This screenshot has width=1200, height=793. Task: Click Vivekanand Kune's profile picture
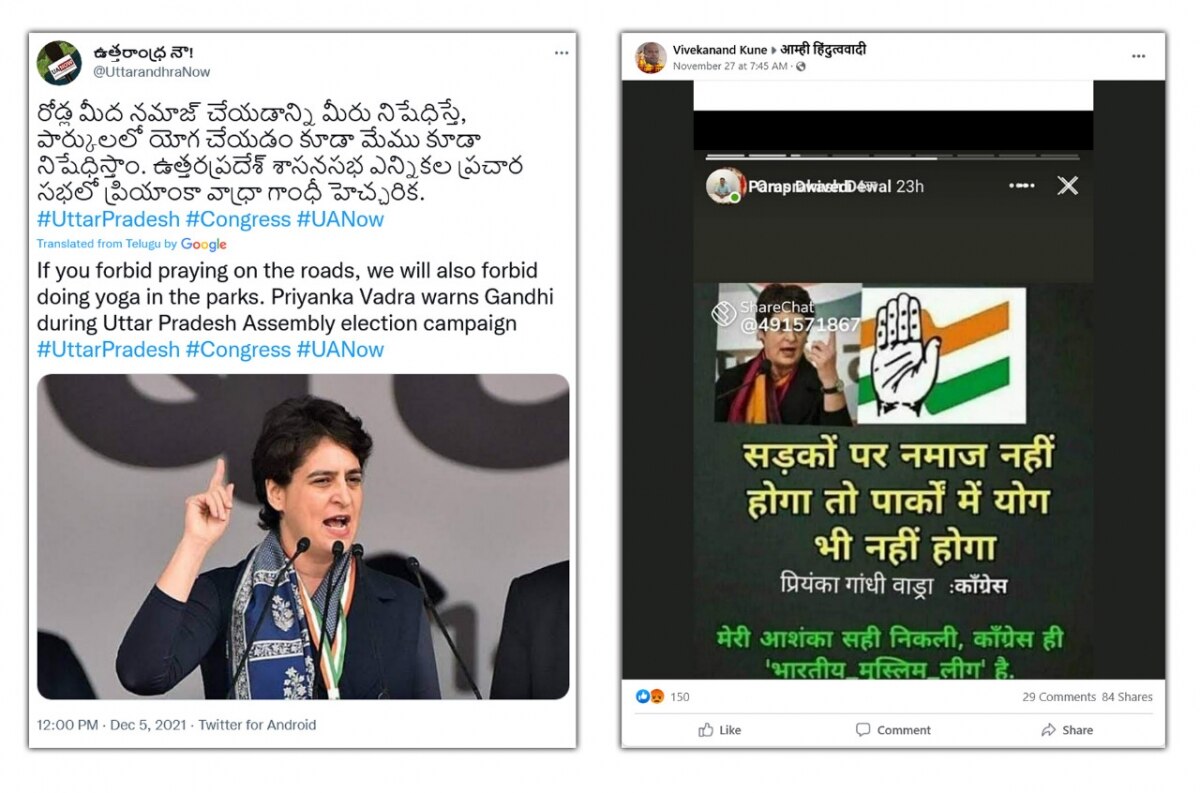pyautogui.click(x=651, y=57)
